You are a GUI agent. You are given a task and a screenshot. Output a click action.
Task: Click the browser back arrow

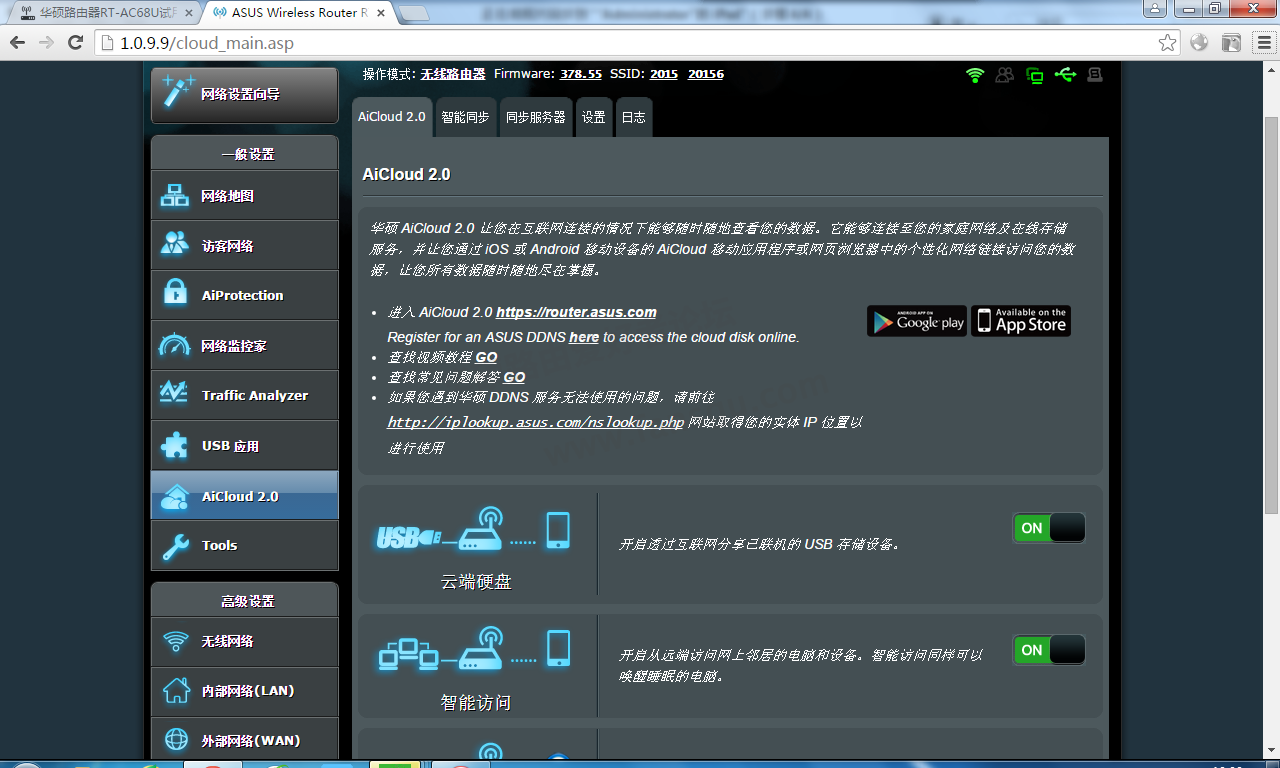(x=17, y=43)
